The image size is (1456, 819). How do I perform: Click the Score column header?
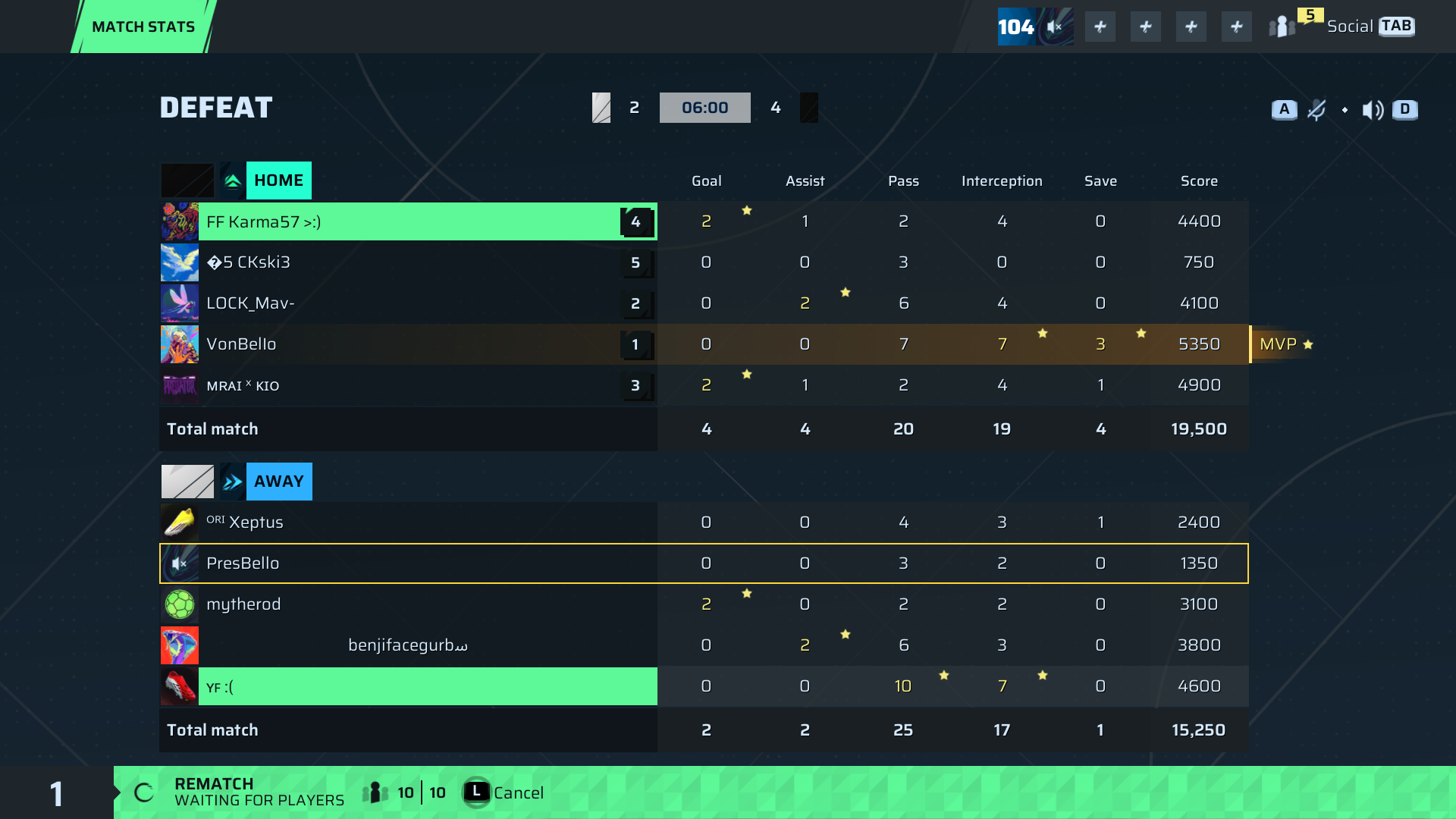1199,181
